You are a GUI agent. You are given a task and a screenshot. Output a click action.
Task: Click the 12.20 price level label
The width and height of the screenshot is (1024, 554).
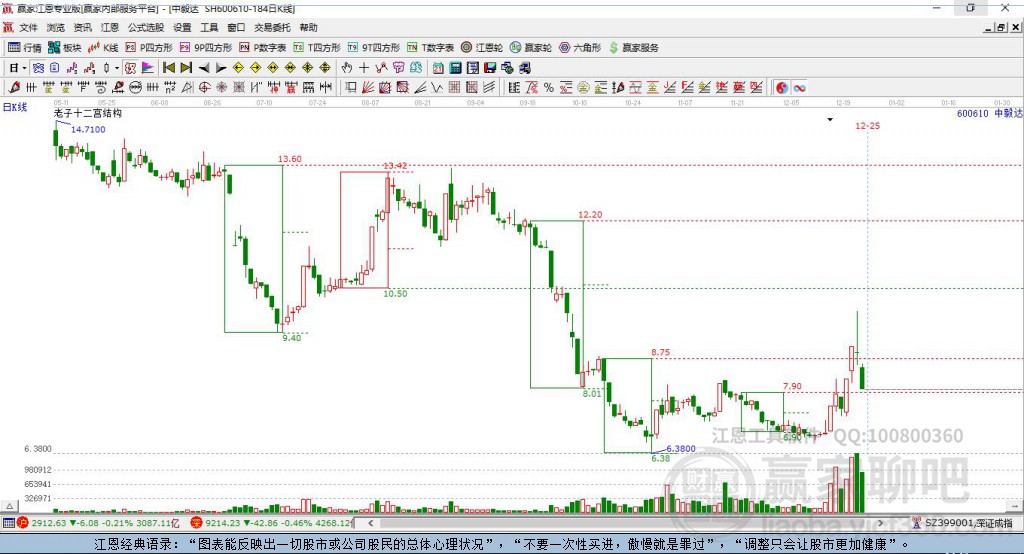(x=590, y=214)
